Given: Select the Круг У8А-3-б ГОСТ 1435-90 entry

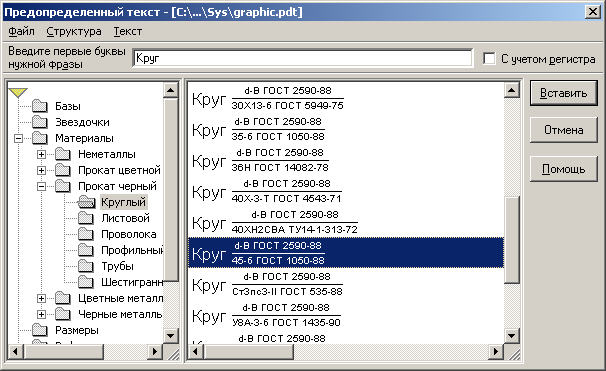Looking at the screenshot, I should (x=346, y=315).
